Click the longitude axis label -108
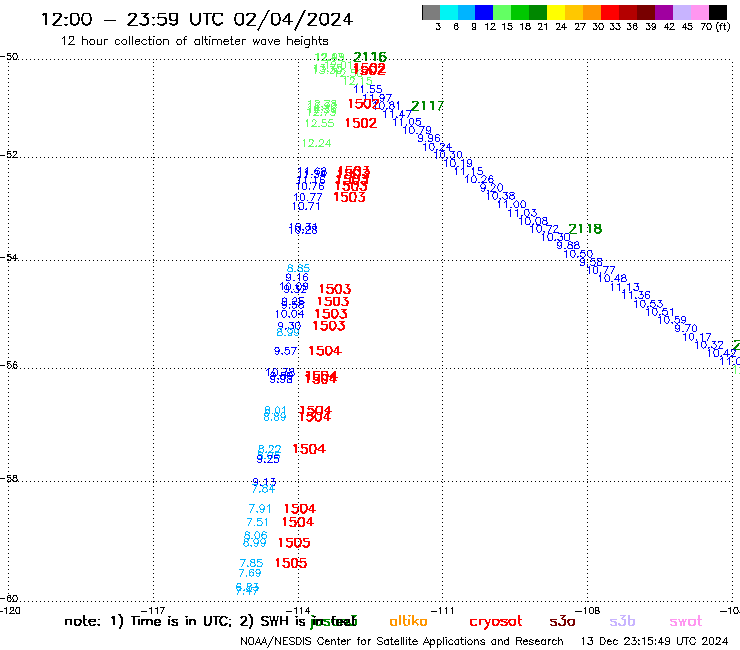The height and width of the screenshot is (650, 740). (x=587, y=611)
